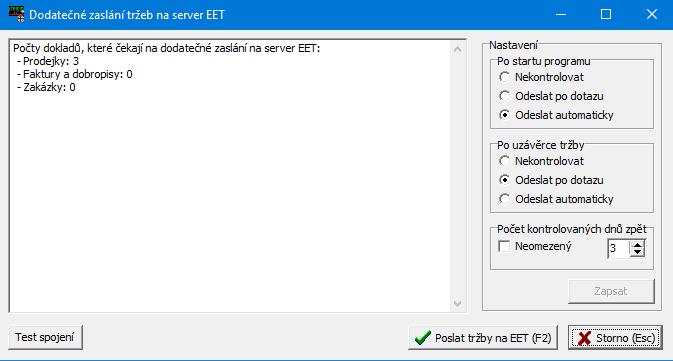673x361 pixels.
Task: Click the text area's scroll up arrow
Action: 458,50
